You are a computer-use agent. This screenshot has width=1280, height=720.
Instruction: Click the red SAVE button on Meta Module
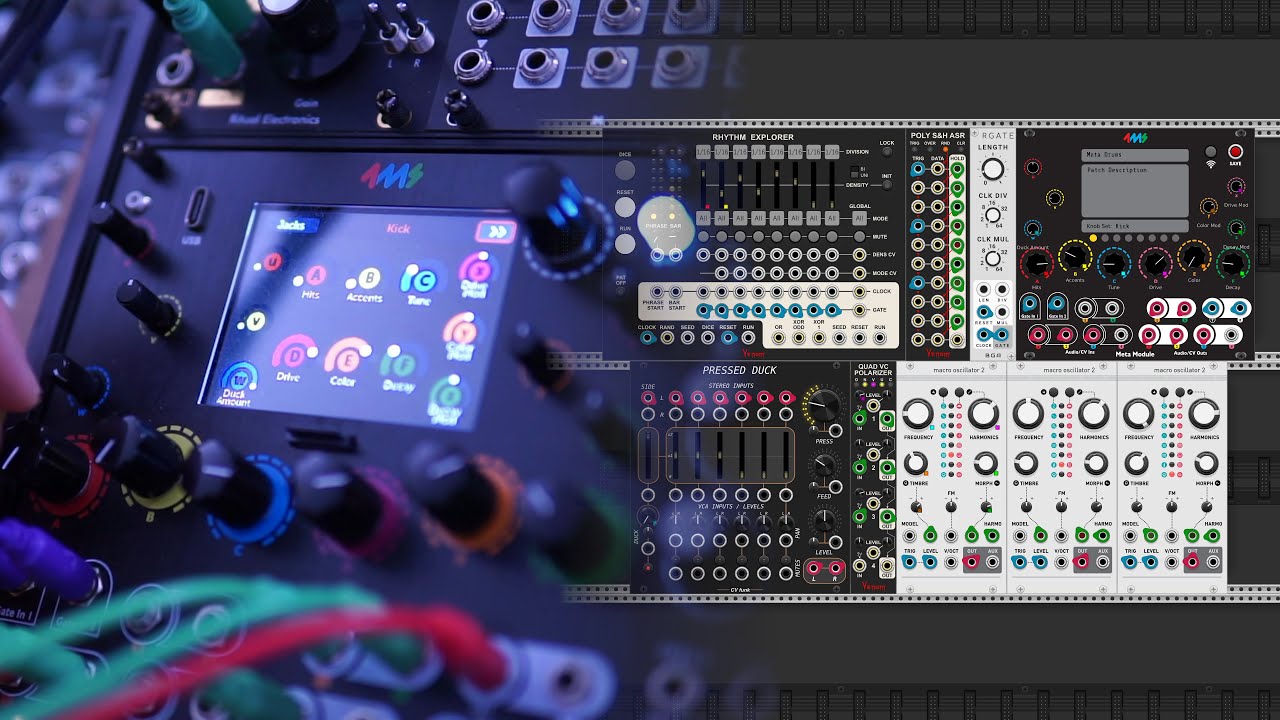tap(1235, 151)
